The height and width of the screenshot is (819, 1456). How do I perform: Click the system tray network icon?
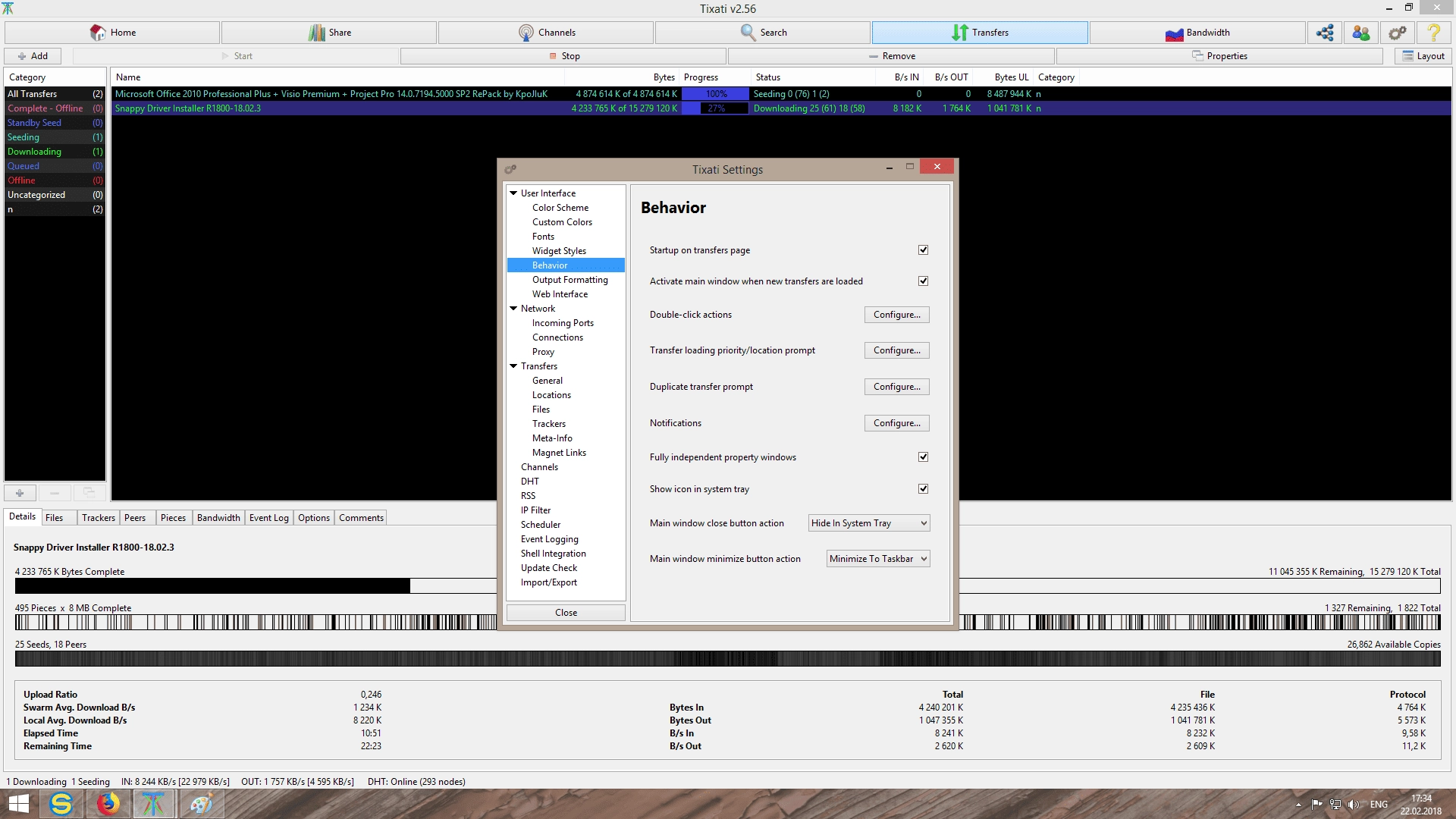point(1335,805)
